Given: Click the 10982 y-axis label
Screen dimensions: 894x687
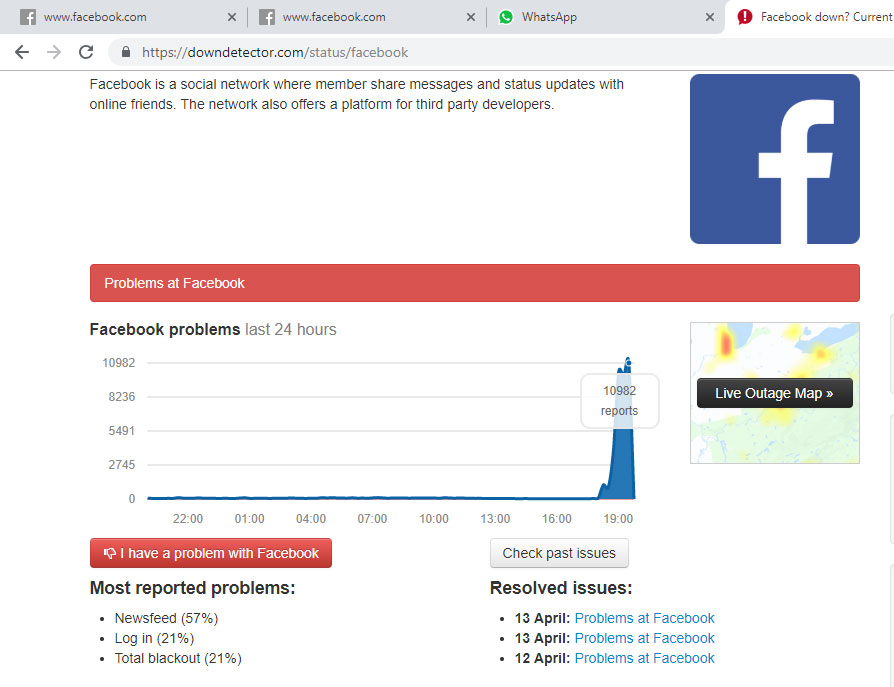Looking at the screenshot, I should pos(119,363).
